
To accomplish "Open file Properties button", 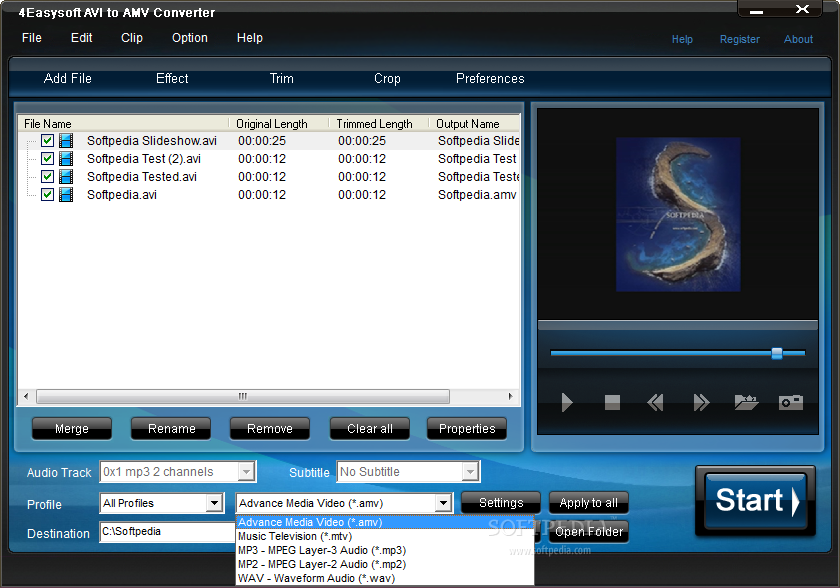I will coord(467,429).
